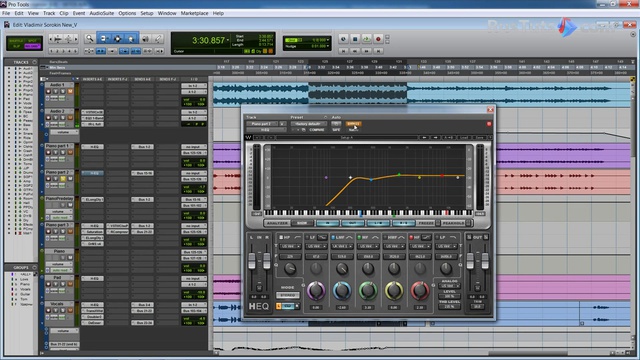Viewport: 640px width, 360px height.
Task: Open the Track menu
Action: pyautogui.click(x=49, y=13)
